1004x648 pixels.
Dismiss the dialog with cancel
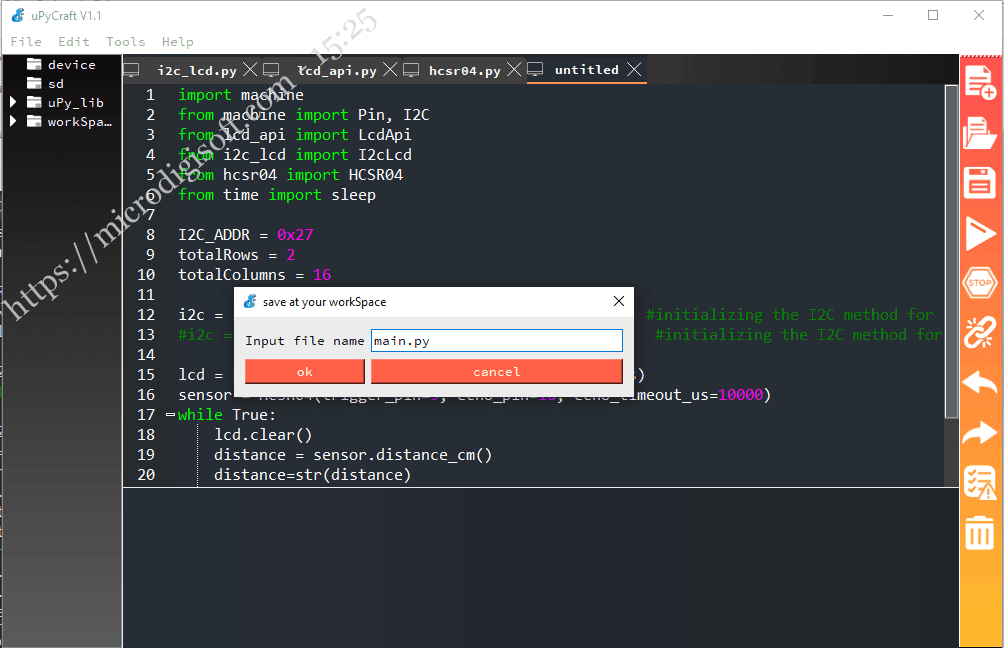[x=496, y=371]
